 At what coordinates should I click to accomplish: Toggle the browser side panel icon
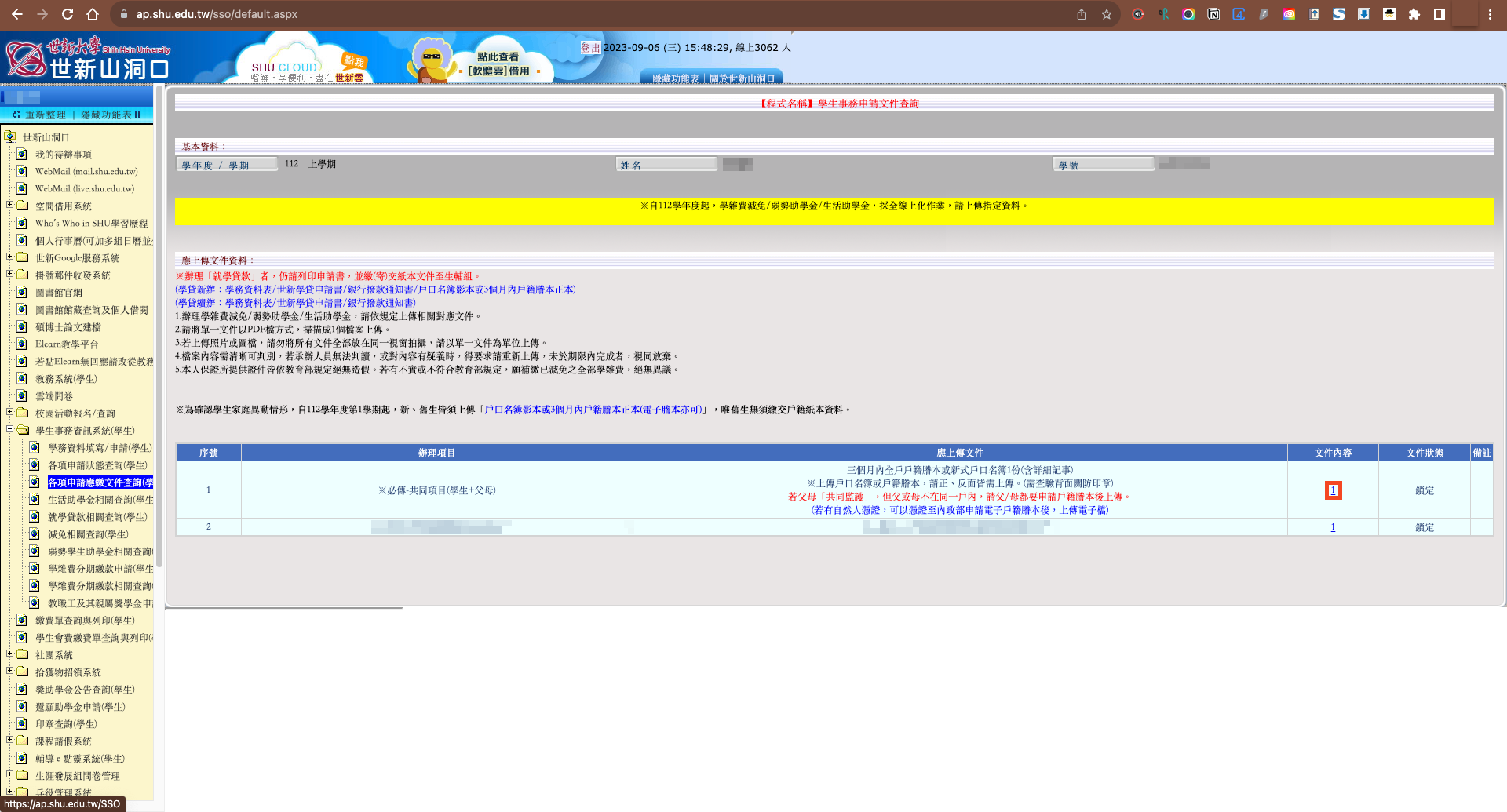click(x=1439, y=14)
